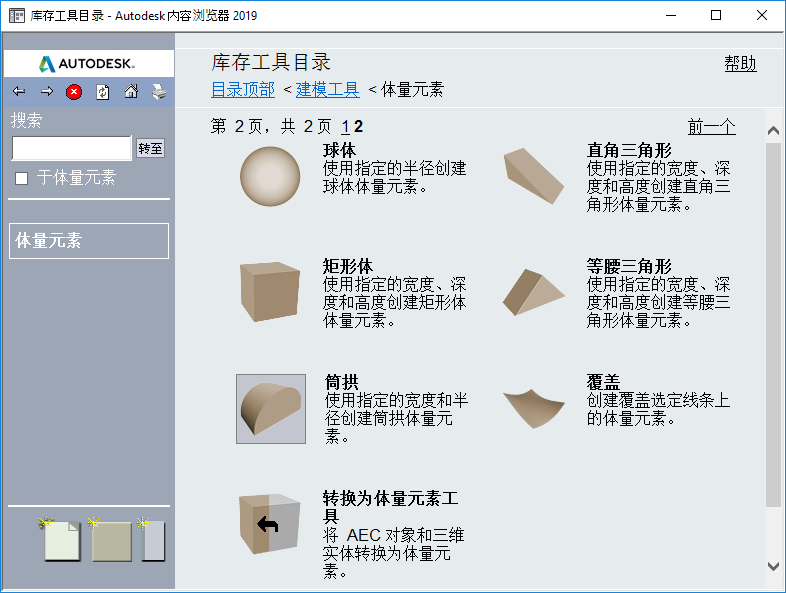
Task: Refresh the page with the reload icon
Action: pyautogui.click(x=103, y=92)
